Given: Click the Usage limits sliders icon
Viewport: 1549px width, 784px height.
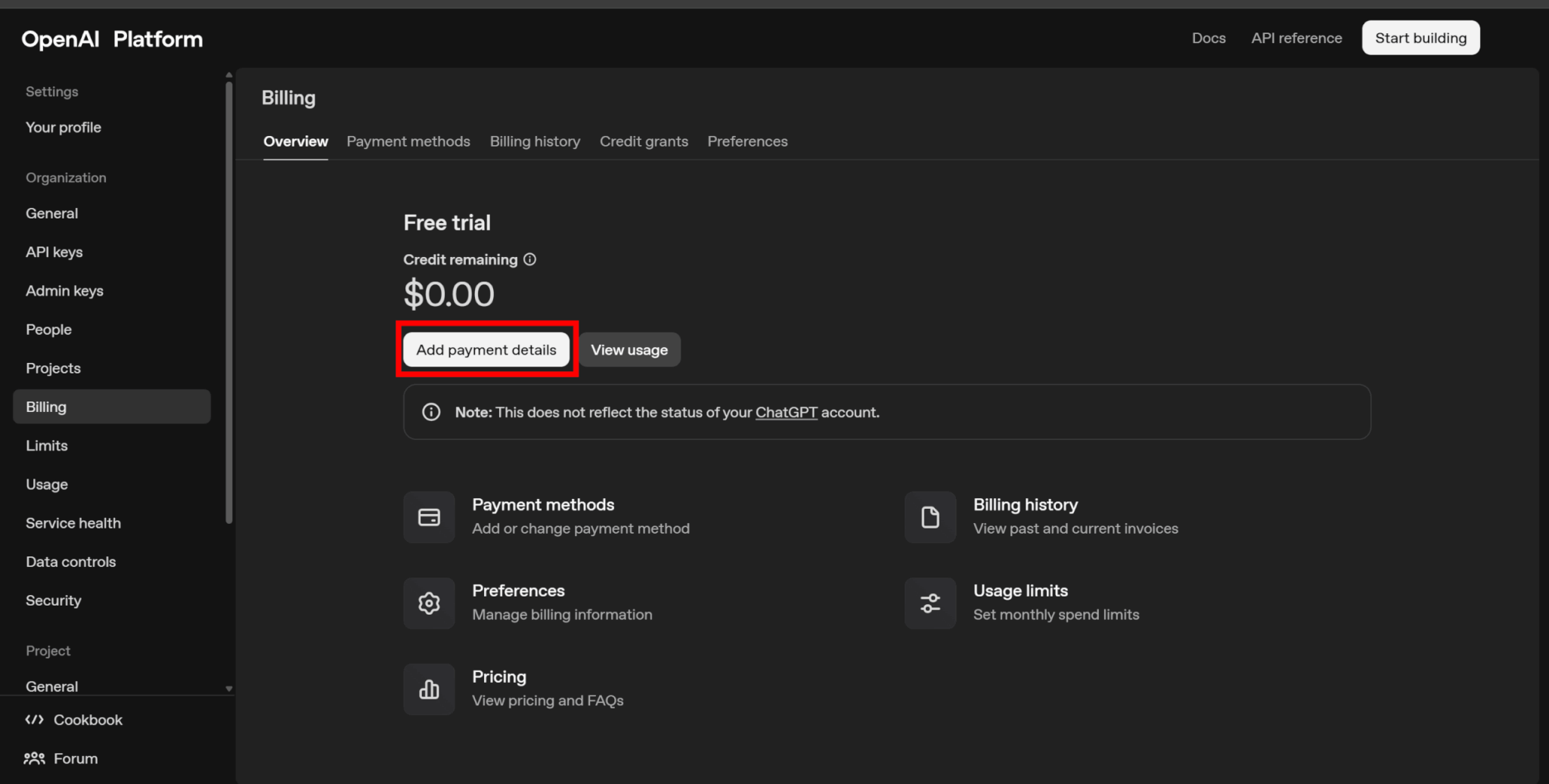Looking at the screenshot, I should tap(930, 603).
